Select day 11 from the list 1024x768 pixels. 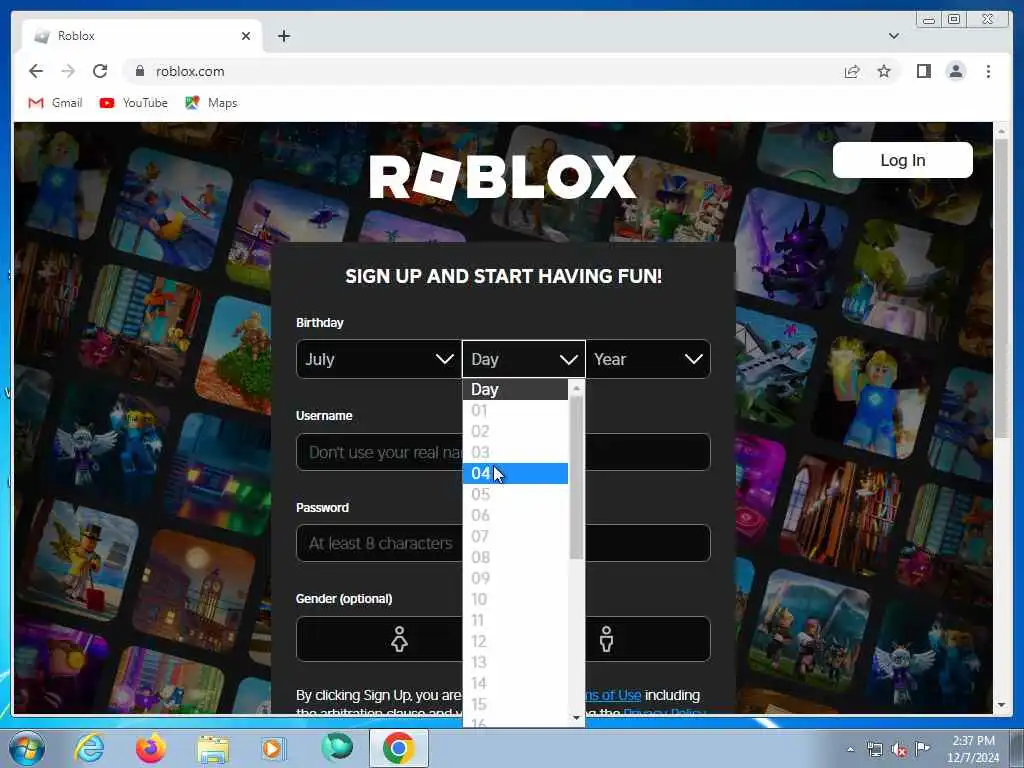coord(515,620)
